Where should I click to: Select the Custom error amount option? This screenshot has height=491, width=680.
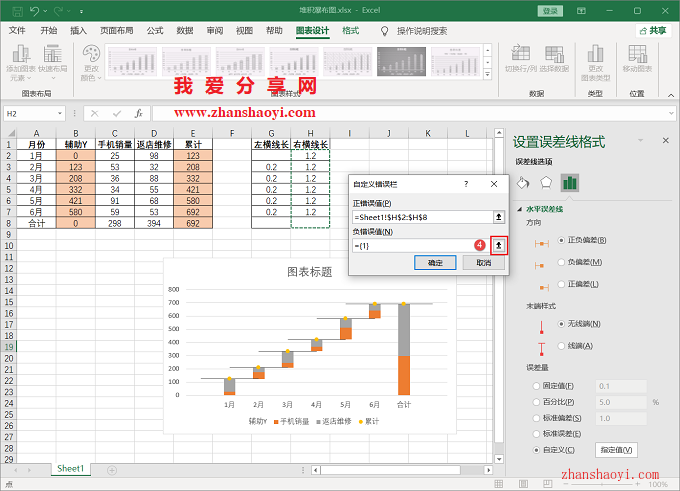(536, 450)
